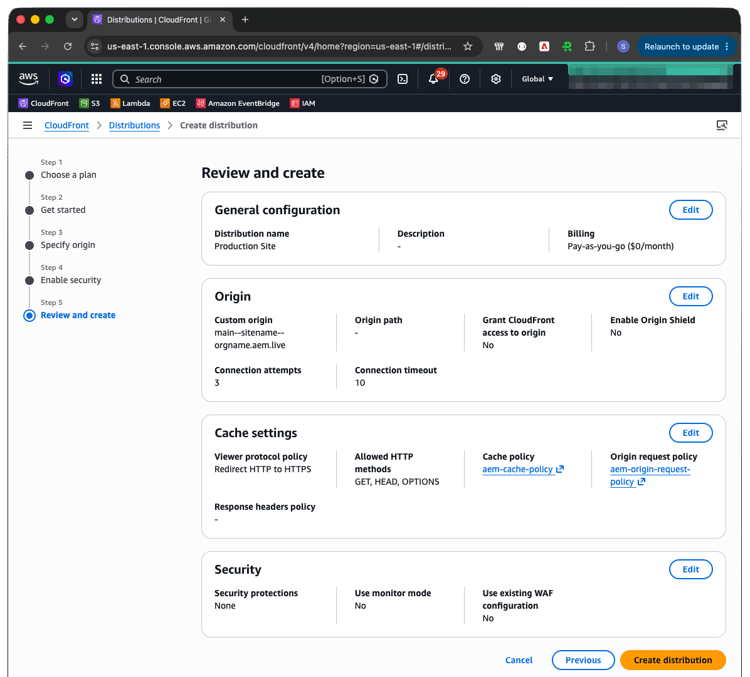This screenshot has height=677, width=750.
Task: Click the fork-shaped extension icon
Action: (499, 46)
